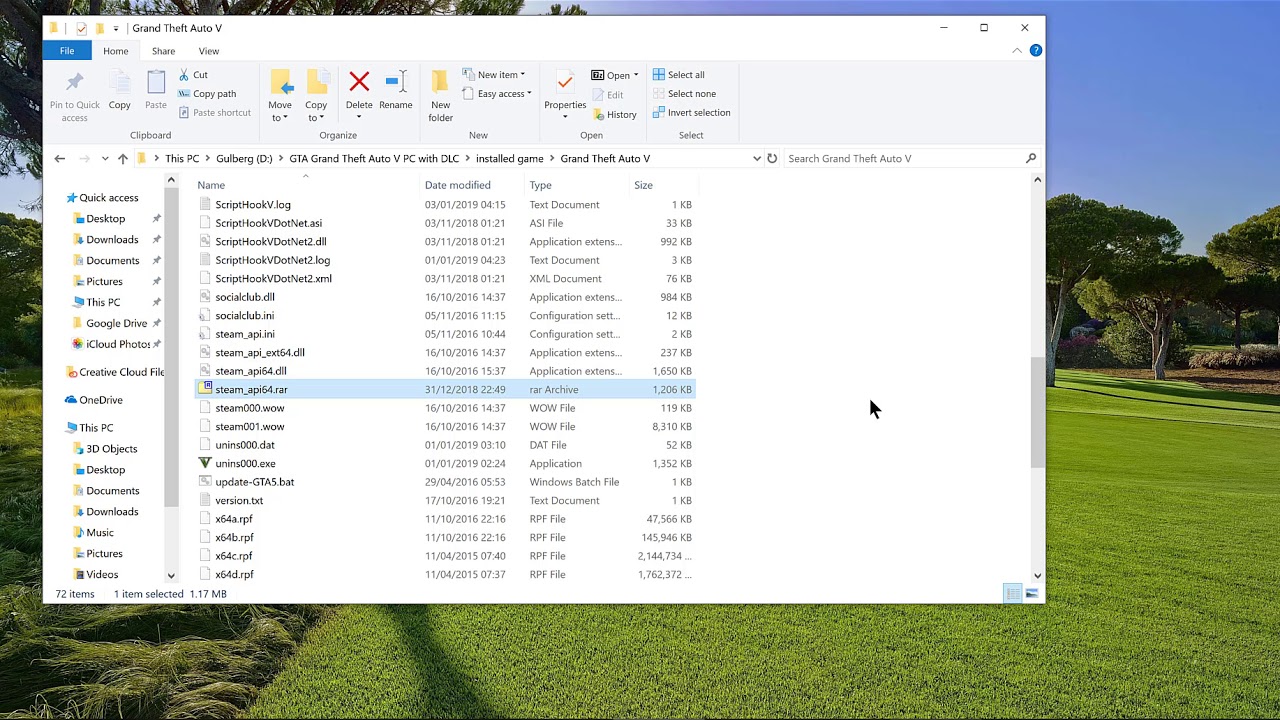This screenshot has height=720, width=1280.
Task: Click the Paste ribbon icon
Action: coord(156,83)
